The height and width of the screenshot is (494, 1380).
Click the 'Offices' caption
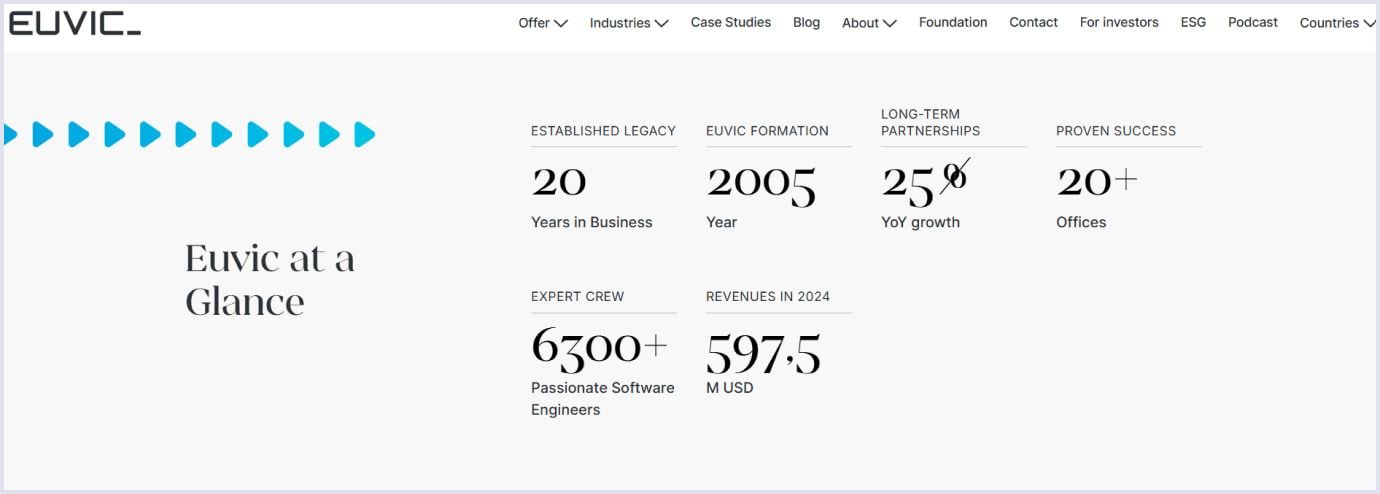pyautogui.click(x=1081, y=222)
